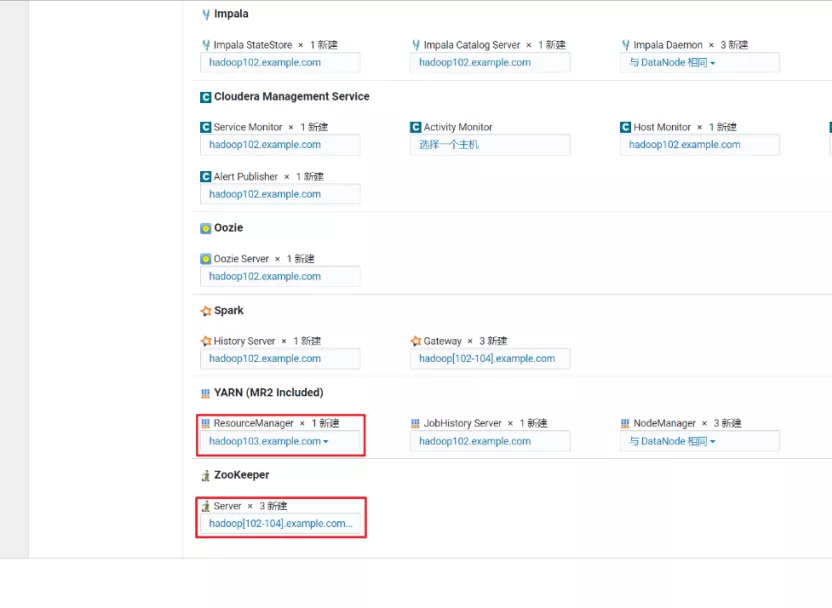Click the "1 新建" count beside ResourceManager
The image size is (832, 608).
coord(325,423)
